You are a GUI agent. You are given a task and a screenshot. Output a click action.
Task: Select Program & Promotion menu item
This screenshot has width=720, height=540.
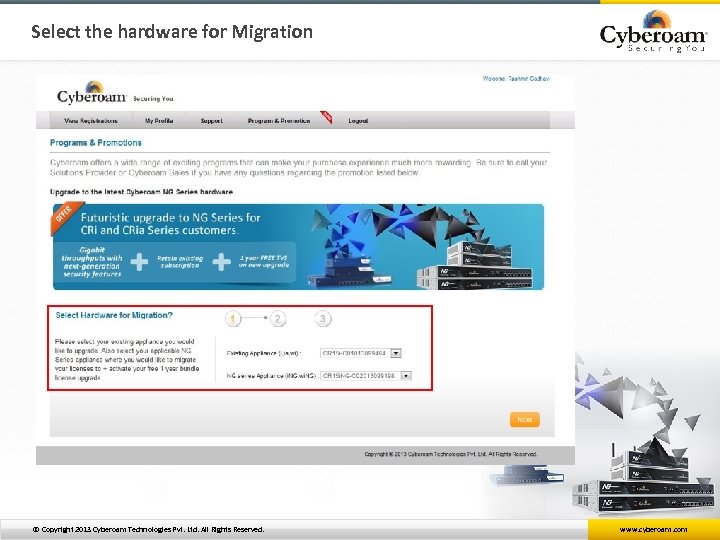pos(279,121)
